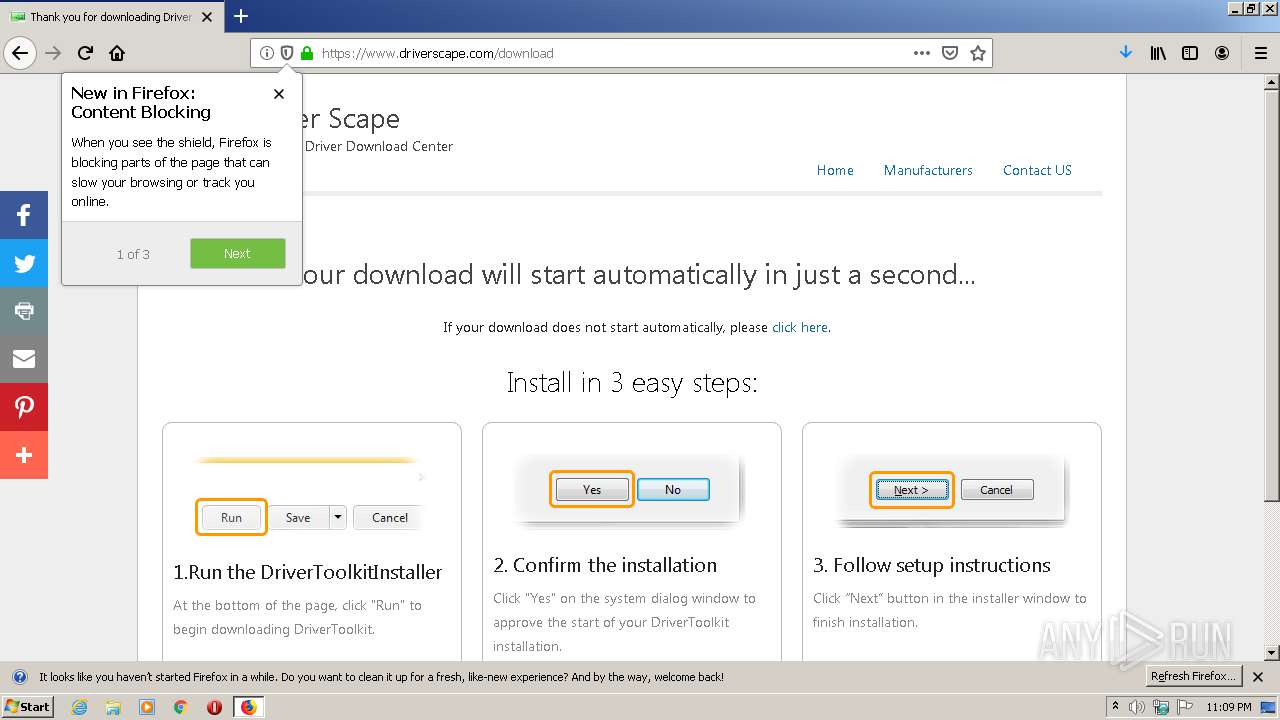1280x720 pixels.
Task: Share the page by email
Action: [24, 359]
